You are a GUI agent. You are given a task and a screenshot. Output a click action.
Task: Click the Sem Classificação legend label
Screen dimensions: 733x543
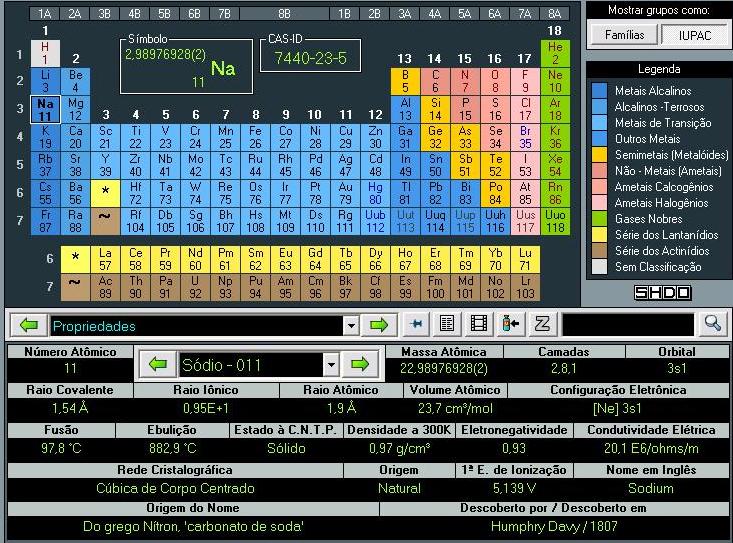click(x=658, y=267)
